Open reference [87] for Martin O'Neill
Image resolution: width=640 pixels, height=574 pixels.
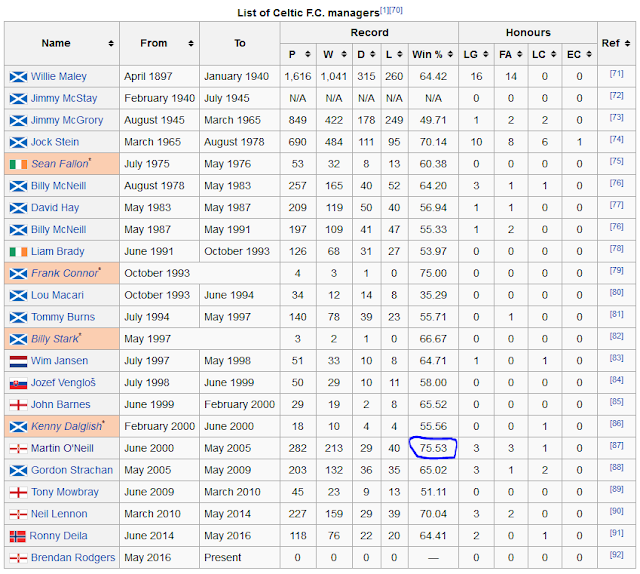[616, 445]
